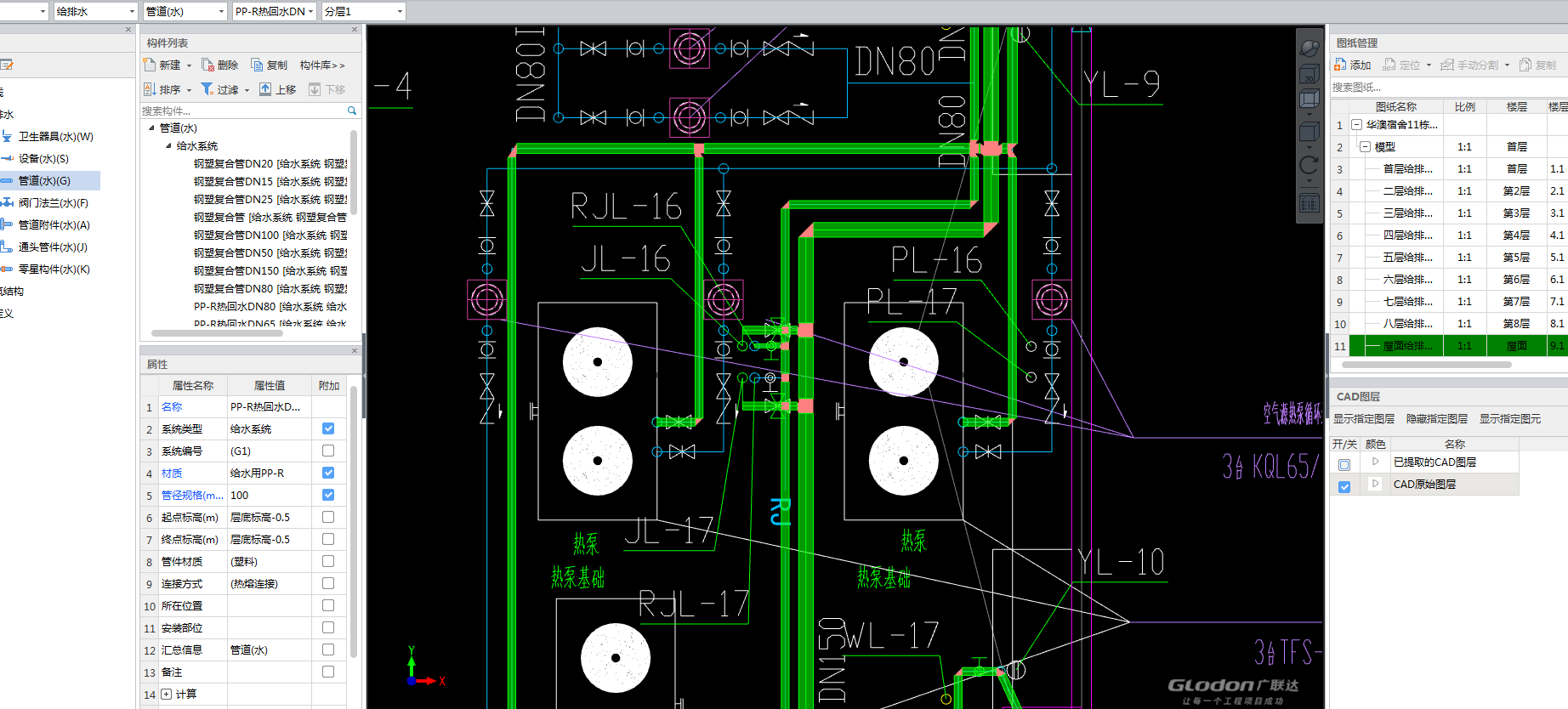Click the edit-list icon in left navigation panel
This screenshot has width=1568, height=709.
click(6, 65)
